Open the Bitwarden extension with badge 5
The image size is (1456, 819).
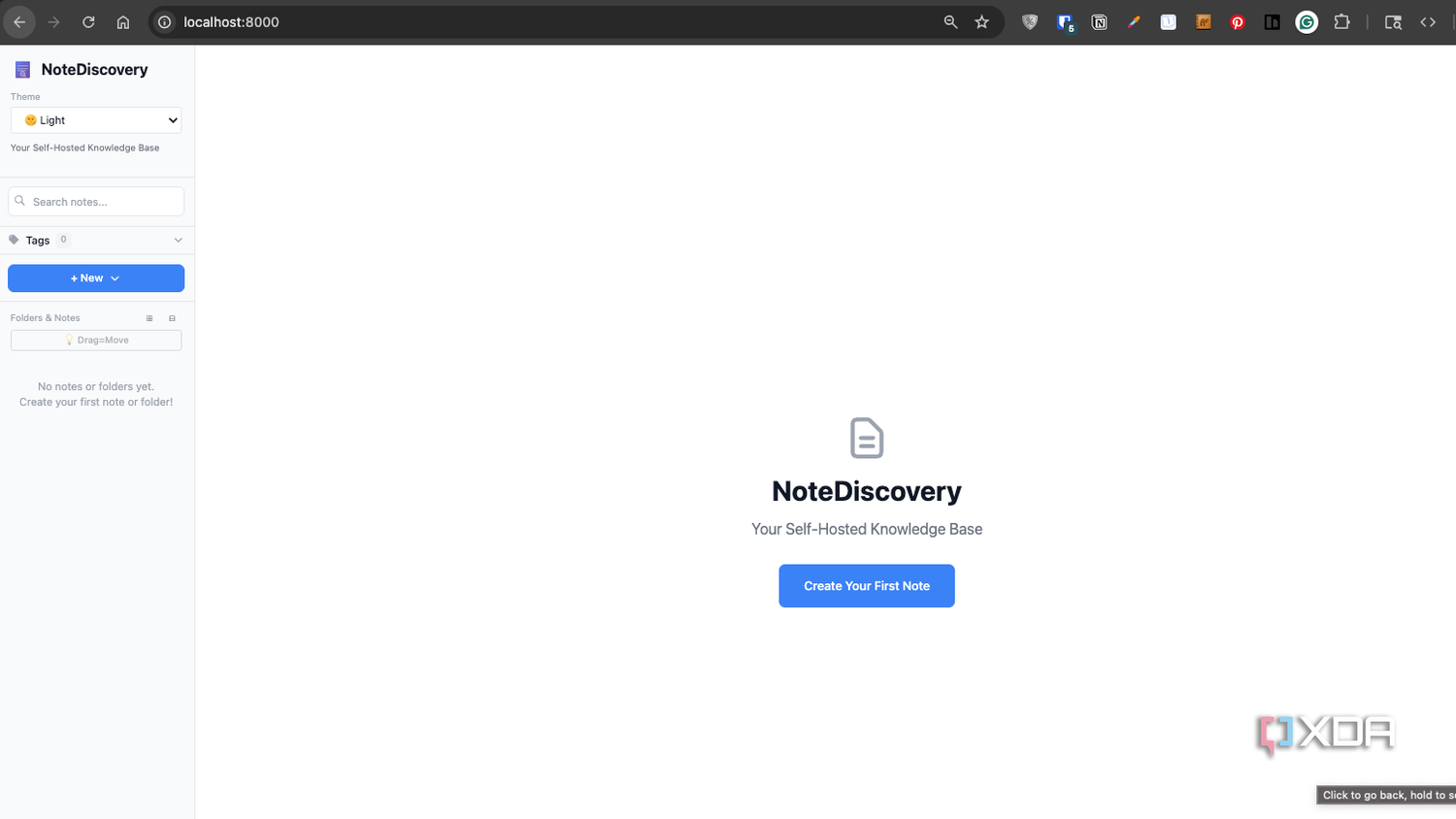[1066, 22]
